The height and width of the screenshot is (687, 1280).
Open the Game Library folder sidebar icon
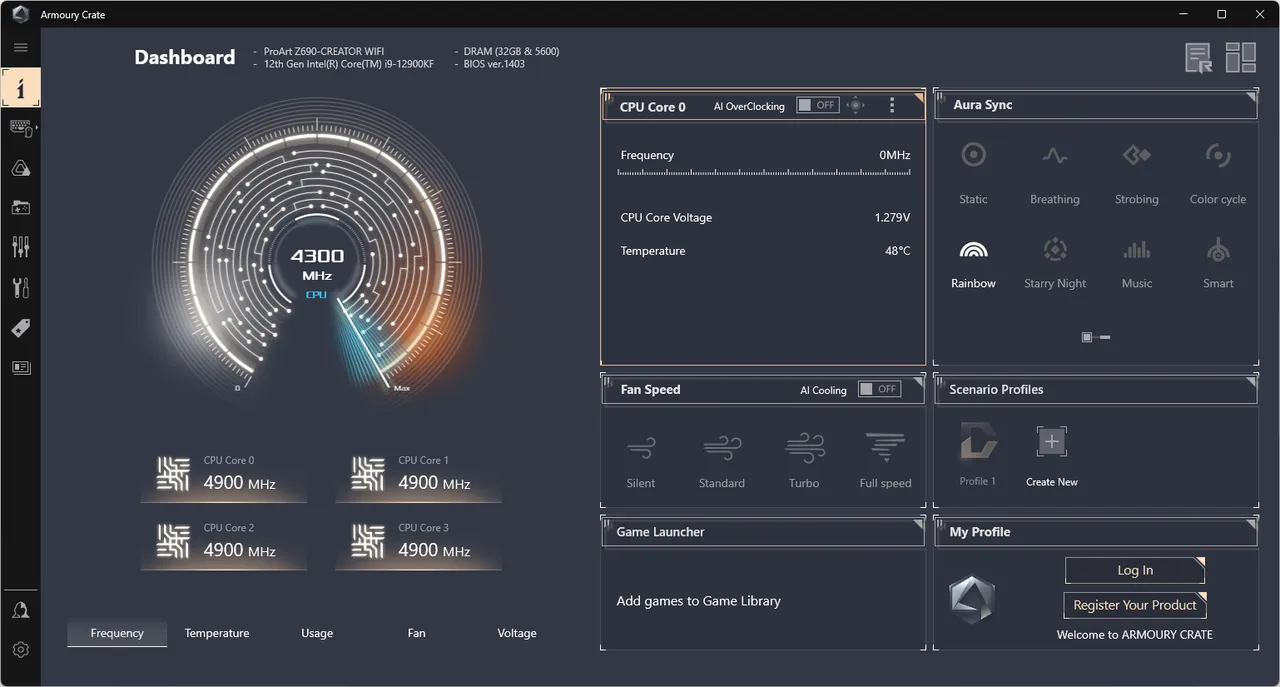21,208
